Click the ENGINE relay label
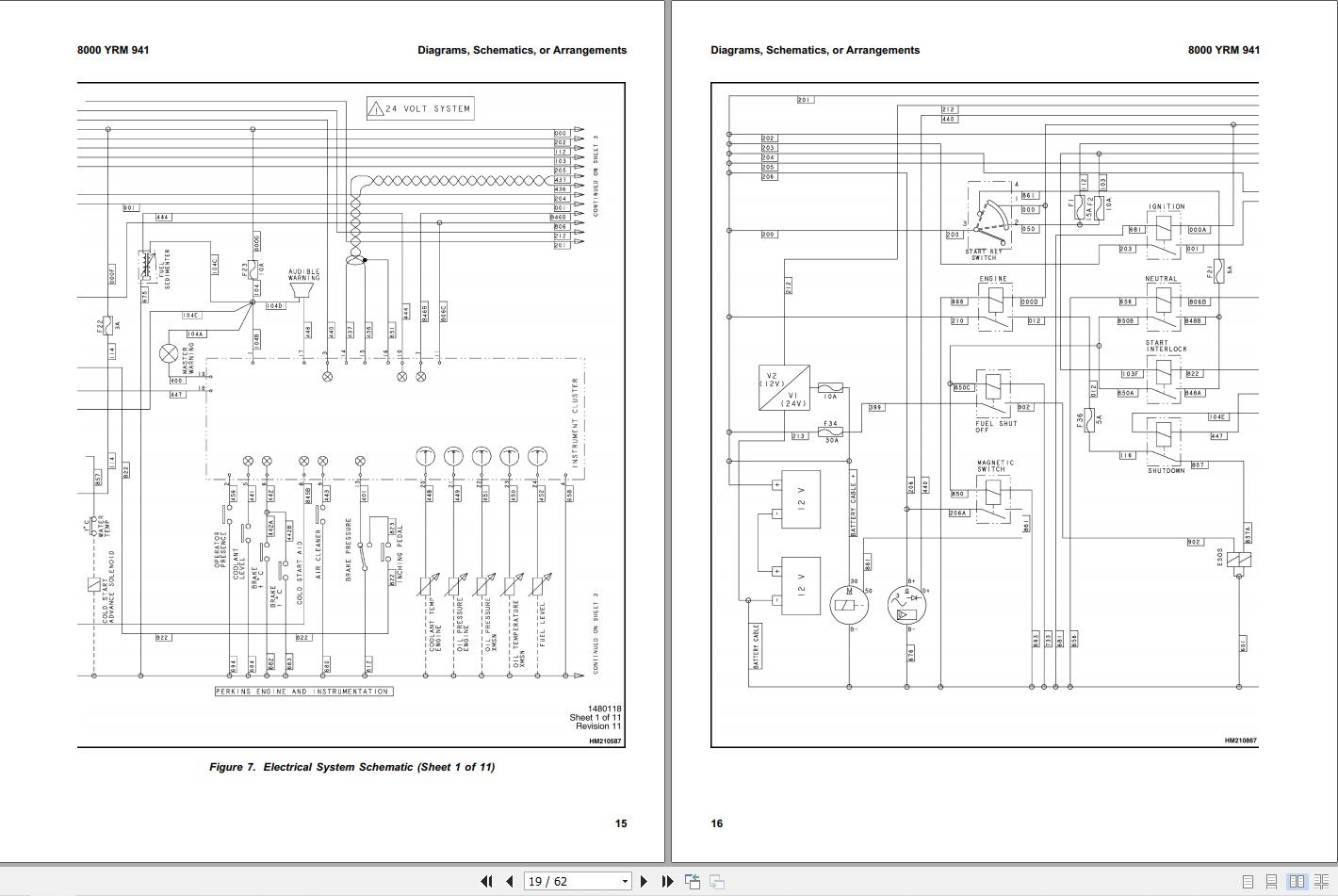1338x896 pixels. (993, 279)
